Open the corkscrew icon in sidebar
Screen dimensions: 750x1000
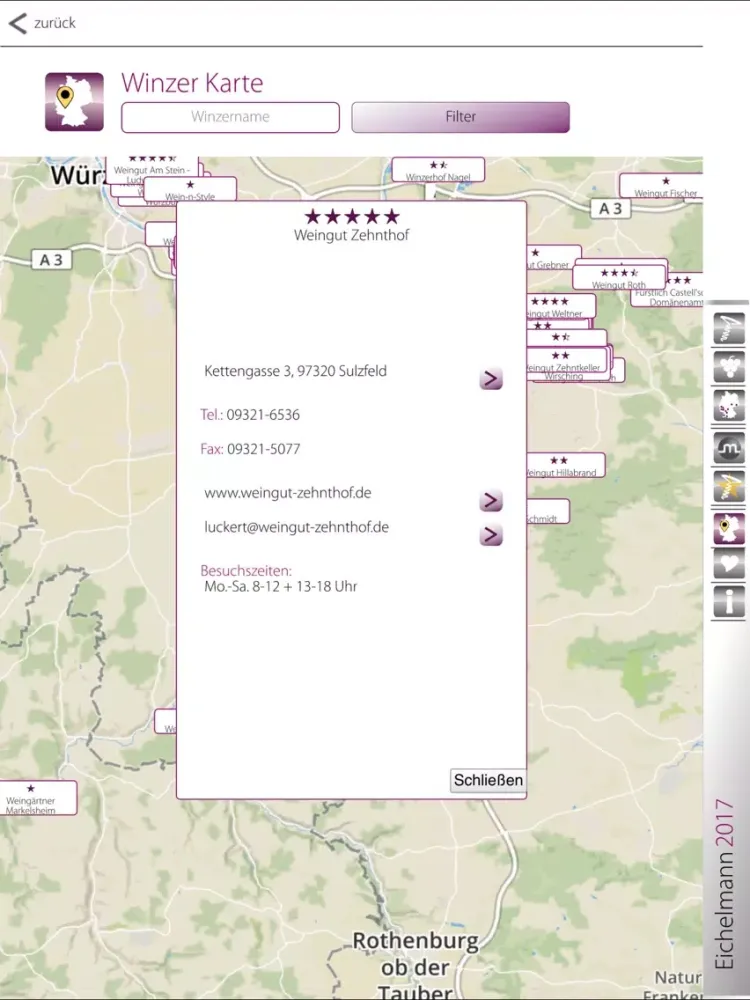(729, 329)
